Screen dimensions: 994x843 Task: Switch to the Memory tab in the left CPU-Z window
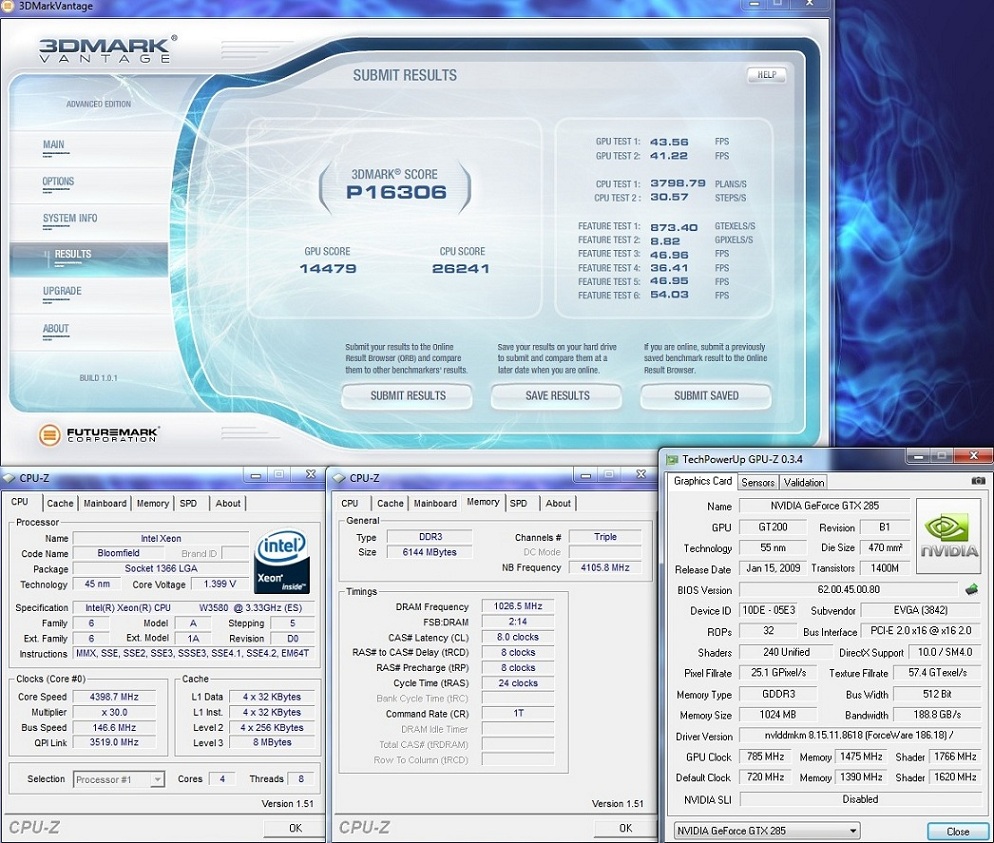(153, 503)
